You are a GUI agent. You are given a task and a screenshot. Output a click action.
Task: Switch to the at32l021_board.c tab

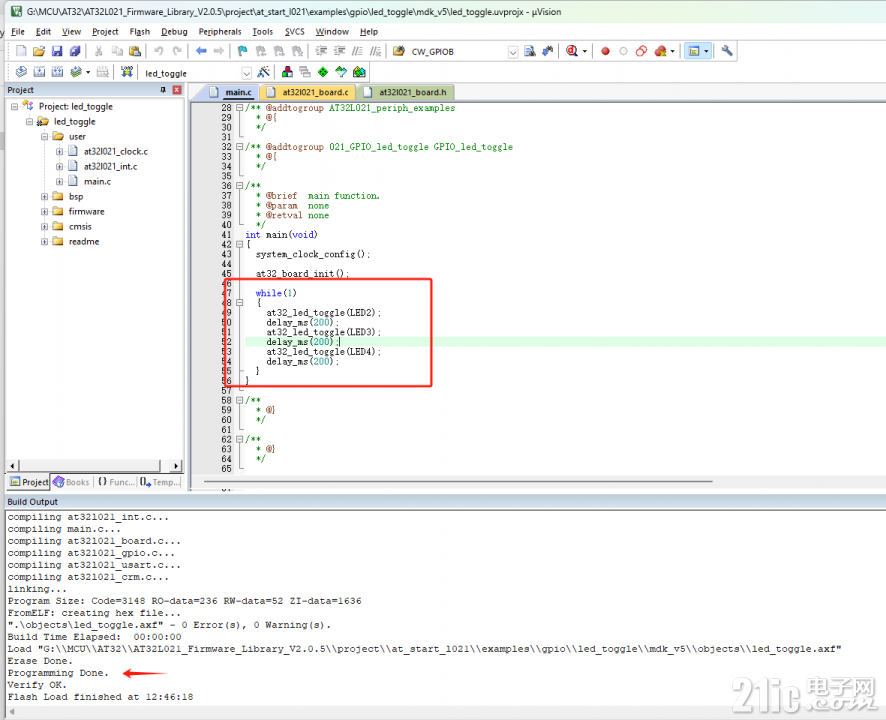309,92
